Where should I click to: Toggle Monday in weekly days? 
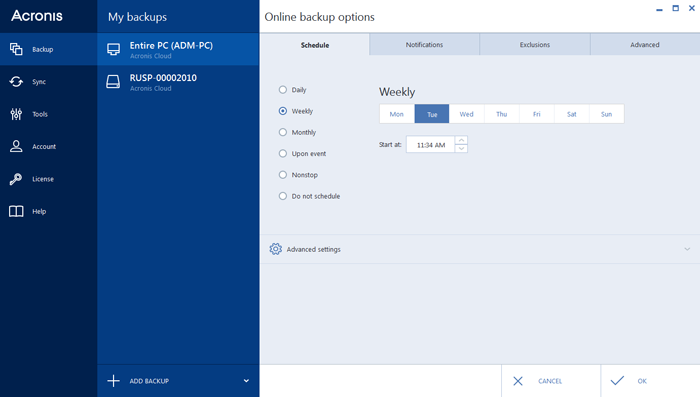pos(397,114)
